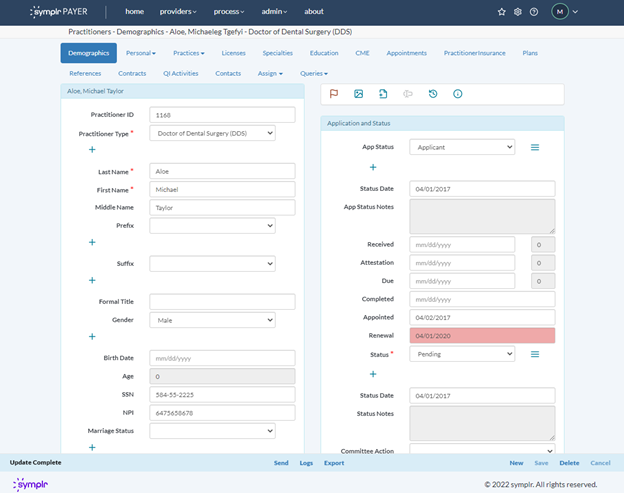Click the Cancel button
The image size is (624, 493).
601,463
